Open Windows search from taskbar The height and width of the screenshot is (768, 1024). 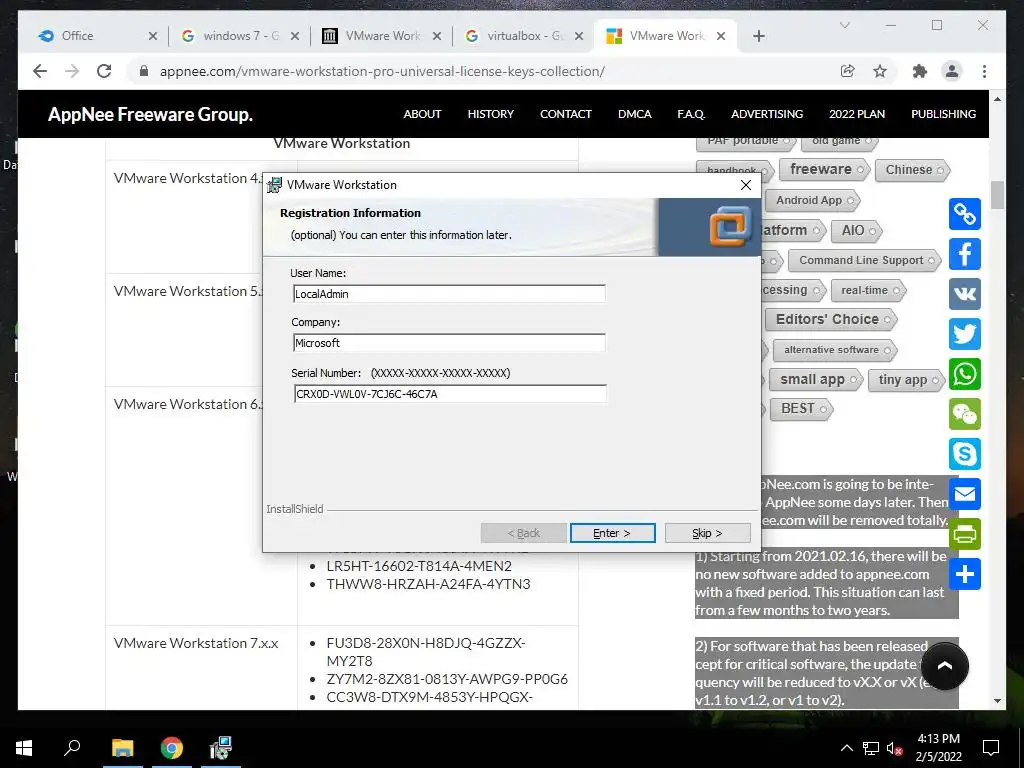coord(72,748)
